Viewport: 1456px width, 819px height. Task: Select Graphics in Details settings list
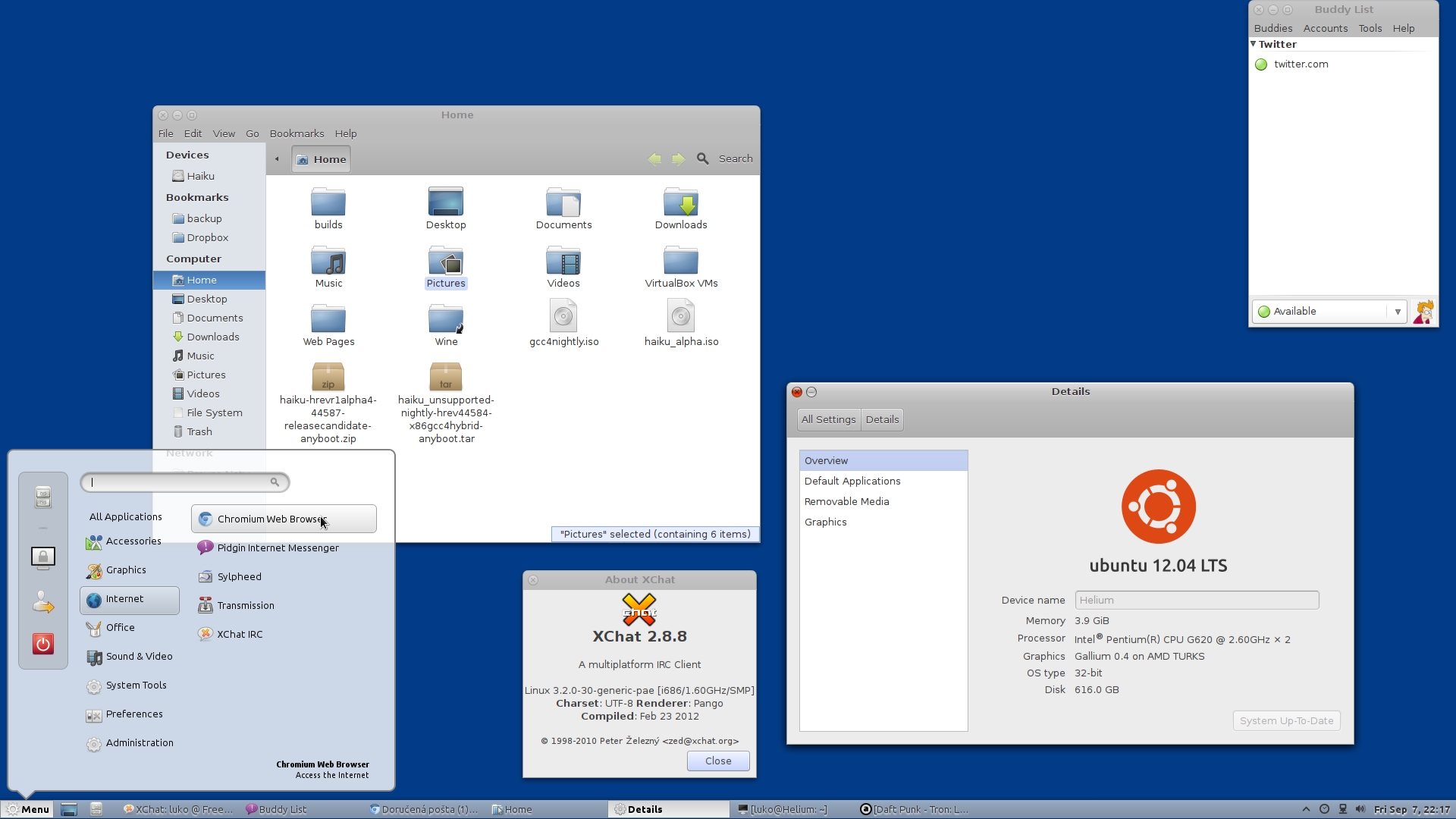[x=883, y=522]
